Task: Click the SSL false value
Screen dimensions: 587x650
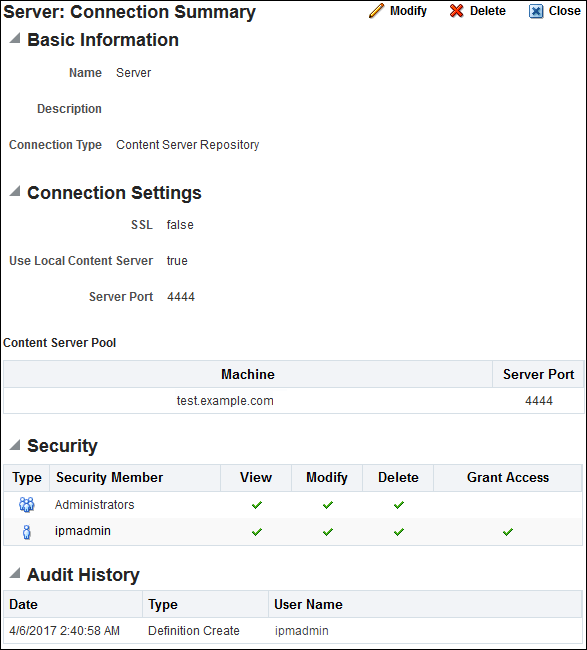Action: pyautogui.click(x=180, y=225)
